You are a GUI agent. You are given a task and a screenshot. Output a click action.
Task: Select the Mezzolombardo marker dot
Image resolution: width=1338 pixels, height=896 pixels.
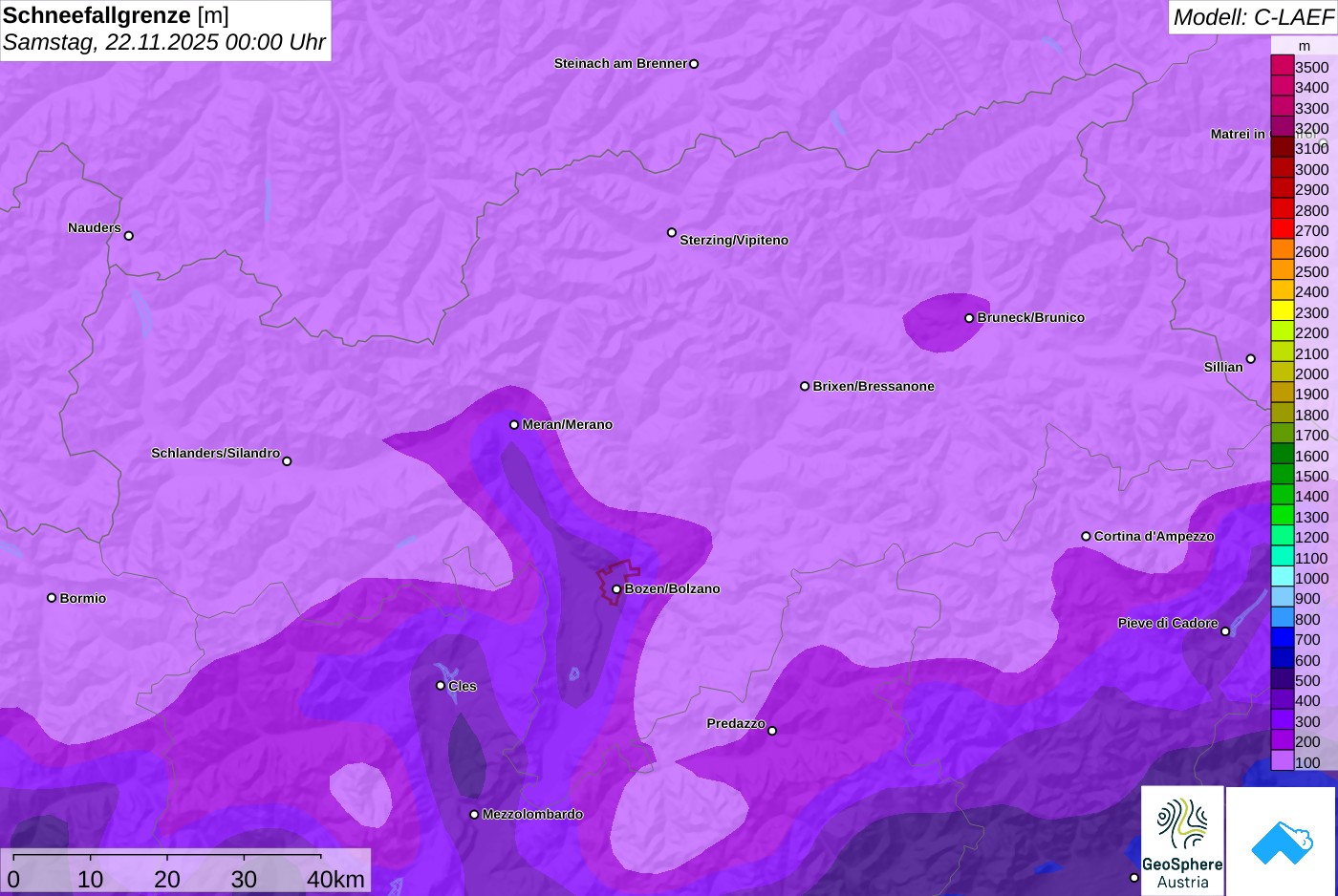click(x=474, y=815)
